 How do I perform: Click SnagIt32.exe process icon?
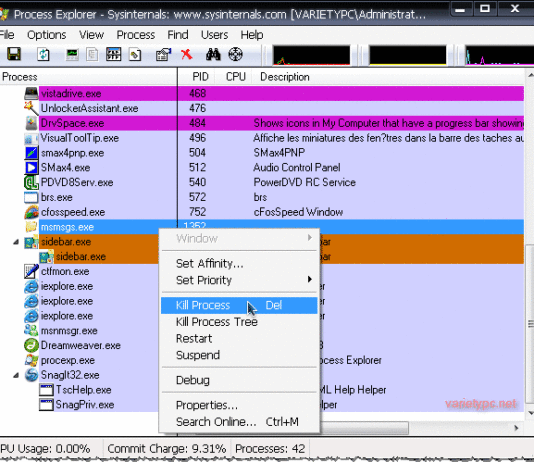tap(31, 375)
